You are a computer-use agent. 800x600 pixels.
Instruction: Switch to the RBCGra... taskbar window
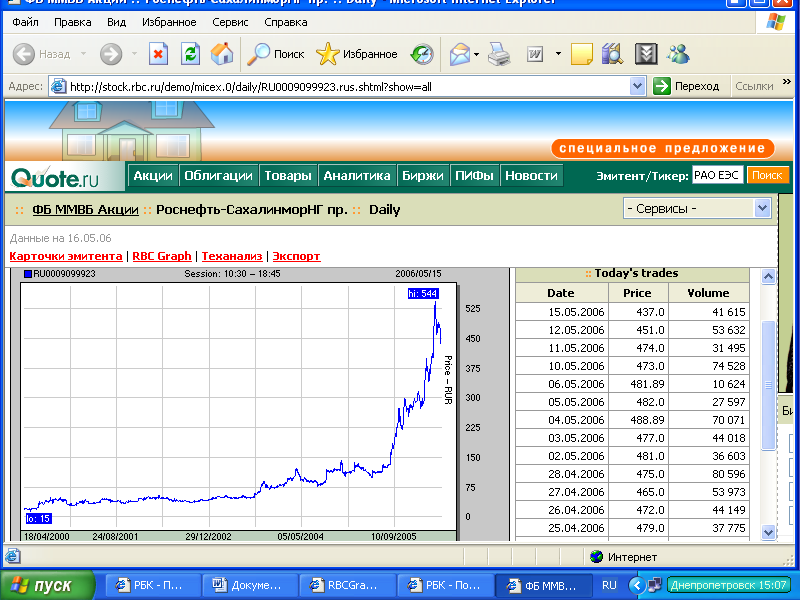pos(347,585)
